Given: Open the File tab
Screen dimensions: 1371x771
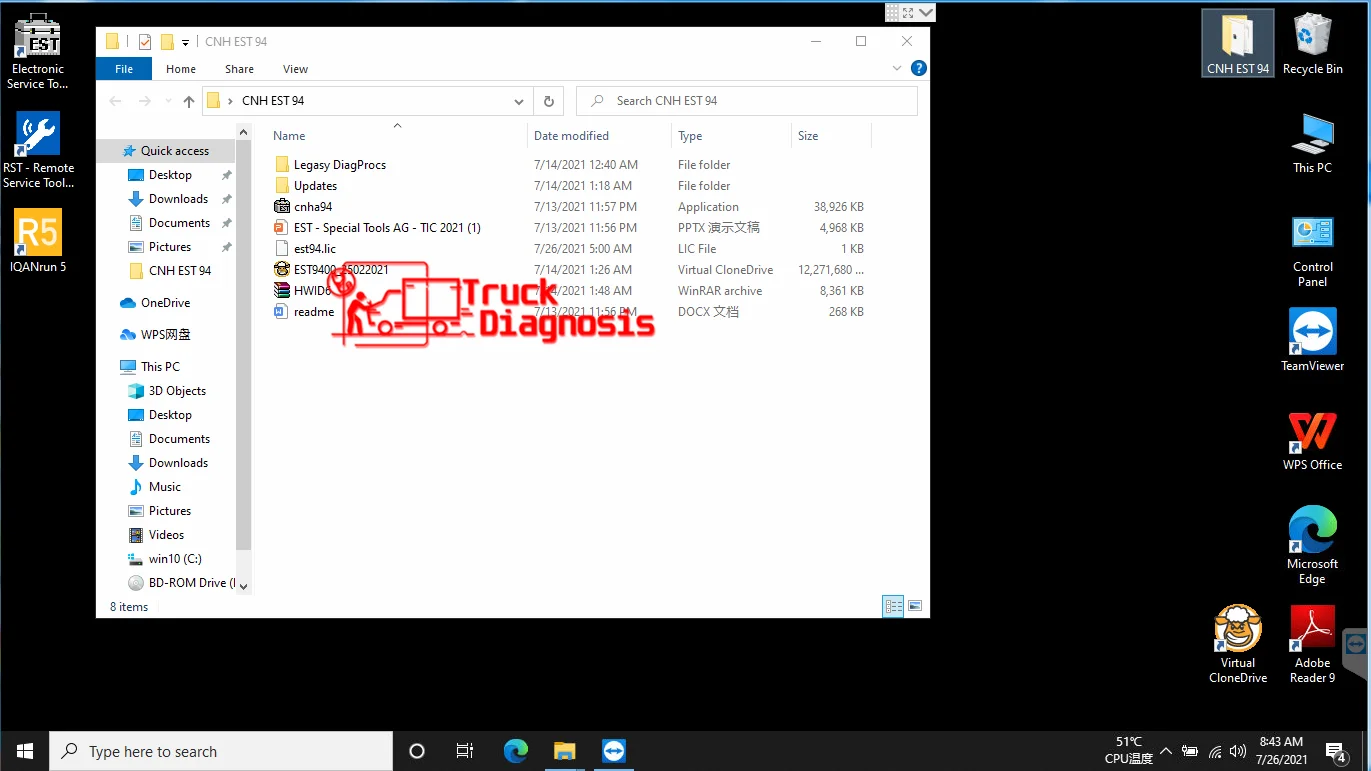Looking at the screenshot, I should pos(124,69).
